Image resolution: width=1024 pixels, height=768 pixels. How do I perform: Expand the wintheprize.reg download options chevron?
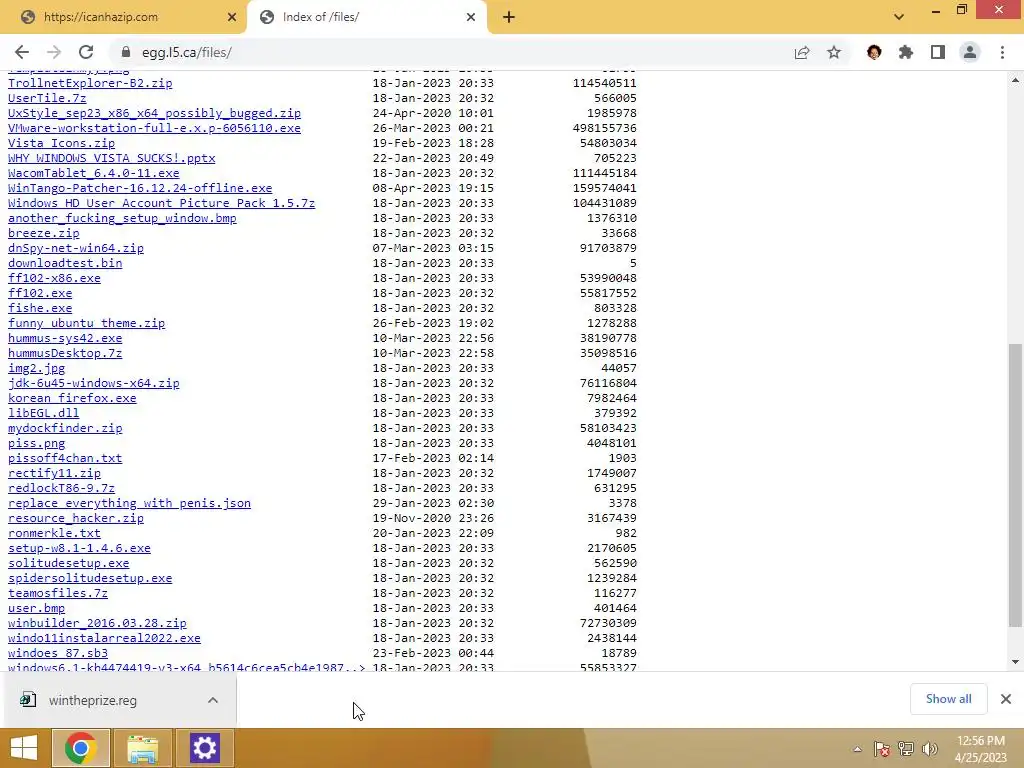click(213, 700)
